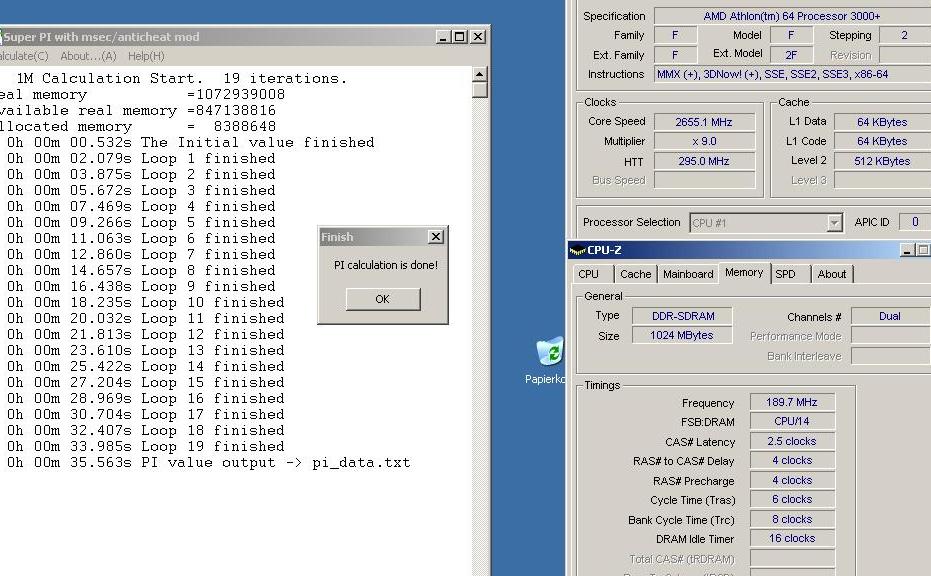Screen dimensions: 931x576
Task: Click the 'Loop 1 finished' line
Action: [141, 159]
